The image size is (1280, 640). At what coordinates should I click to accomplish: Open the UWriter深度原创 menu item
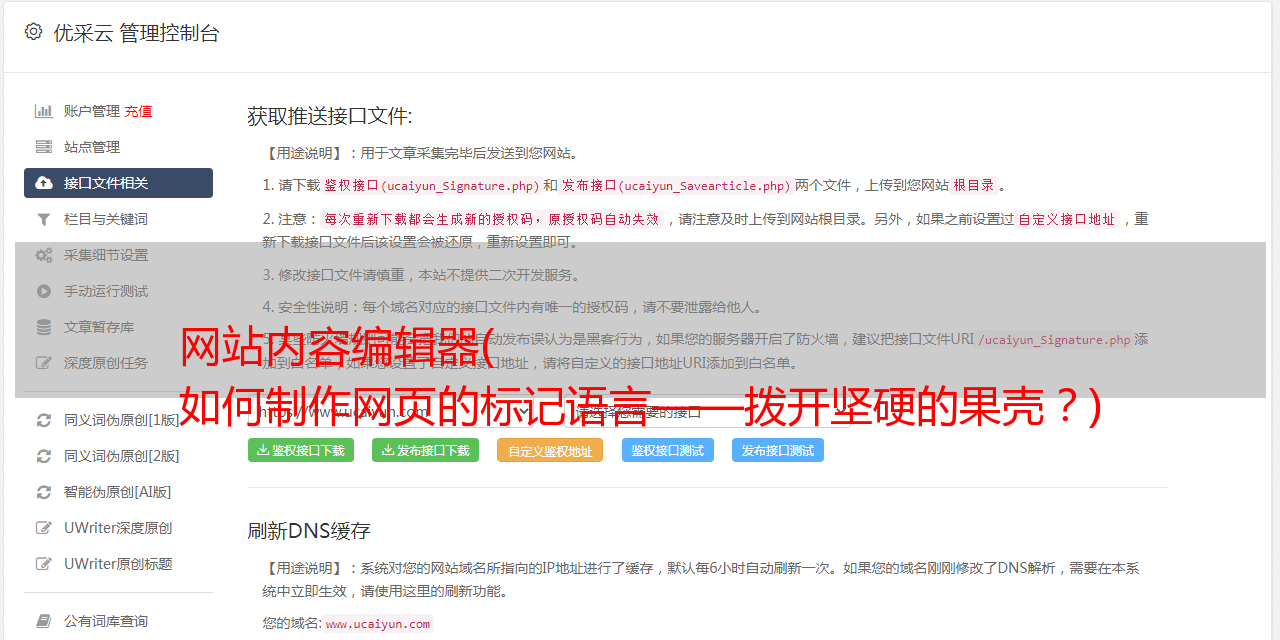pyautogui.click(x=118, y=528)
